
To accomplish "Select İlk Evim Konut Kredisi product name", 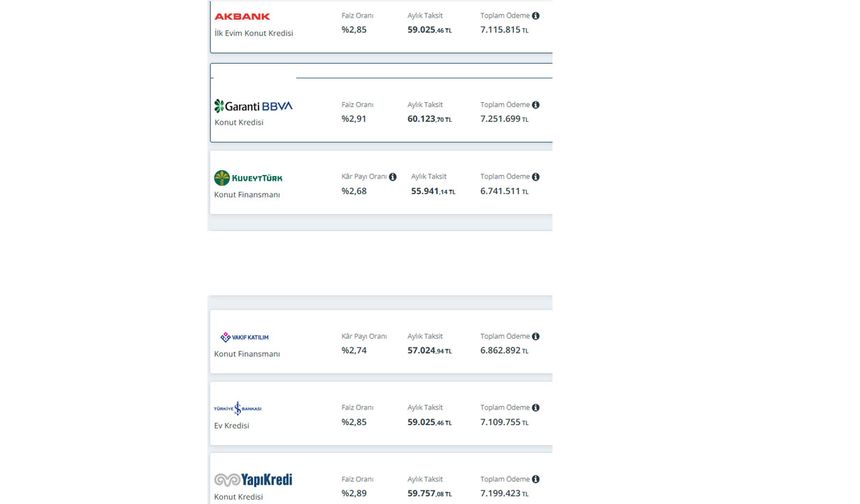I will (253, 33).
